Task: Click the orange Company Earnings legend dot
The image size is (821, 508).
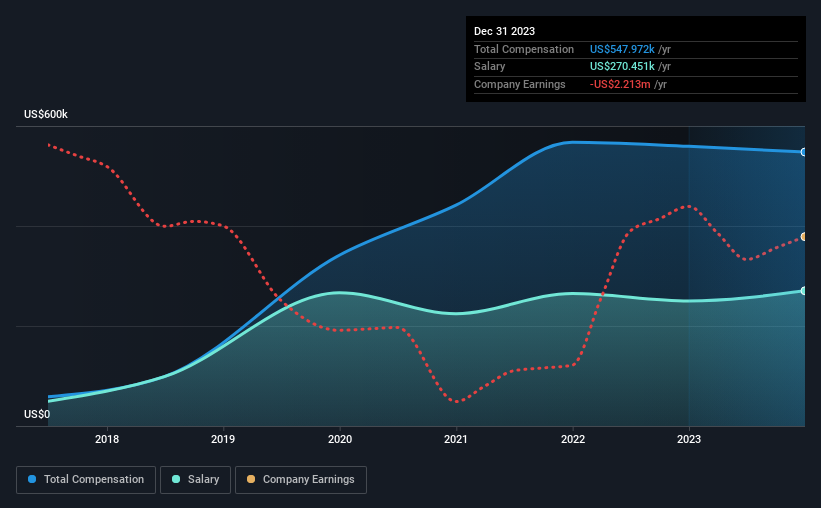Action: 251,479
